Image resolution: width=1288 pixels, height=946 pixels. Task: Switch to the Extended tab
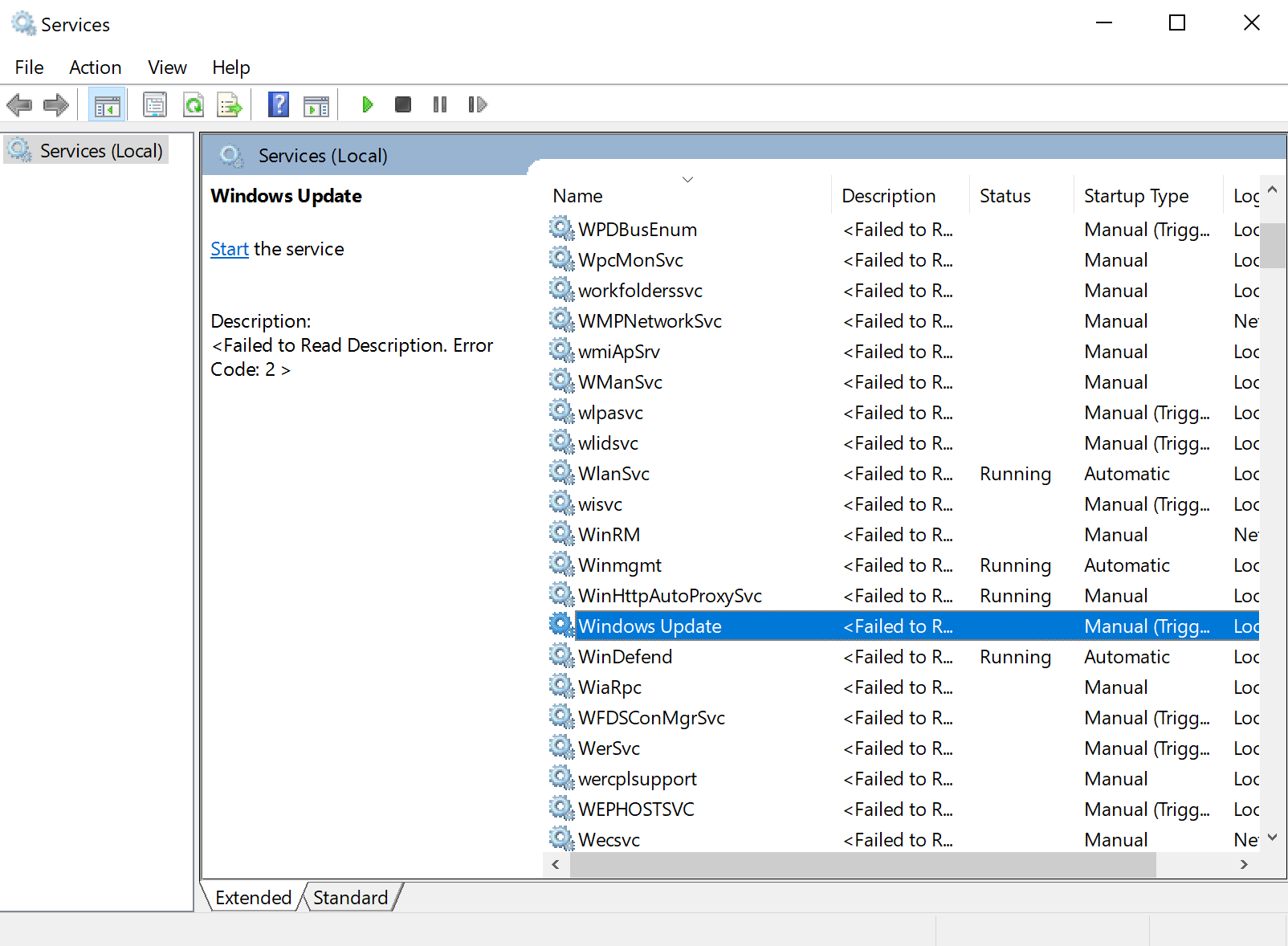pos(253,897)
